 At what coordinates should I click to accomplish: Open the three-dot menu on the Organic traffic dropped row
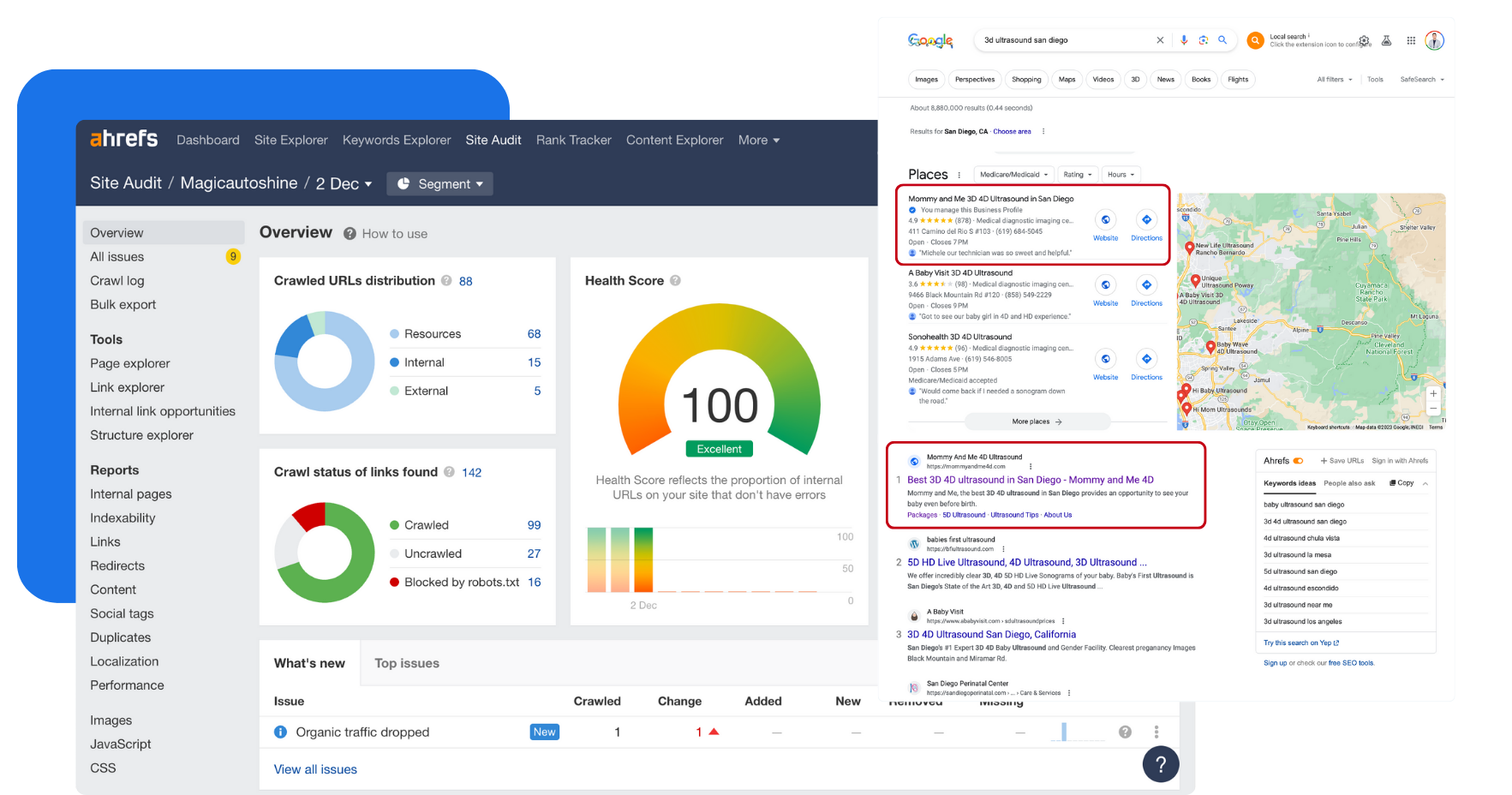tap(1156, 732)
